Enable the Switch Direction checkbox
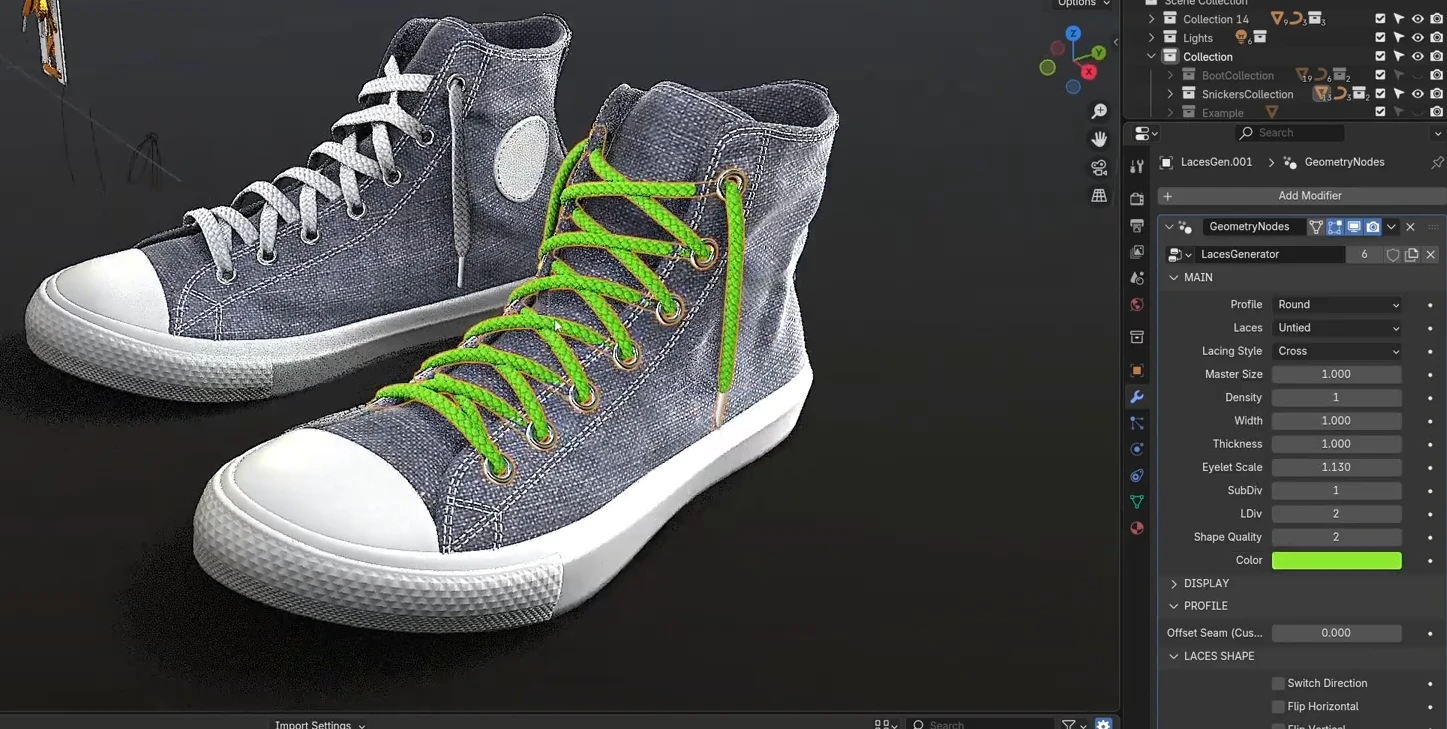The width and height of the screenshot is (1447, 729). (1278, 683)
